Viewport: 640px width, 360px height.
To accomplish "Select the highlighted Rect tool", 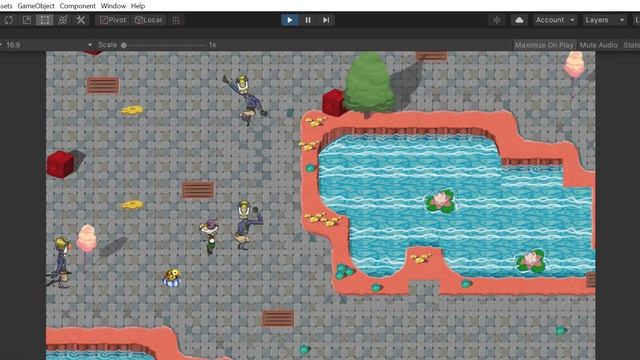I will [44, 20].
